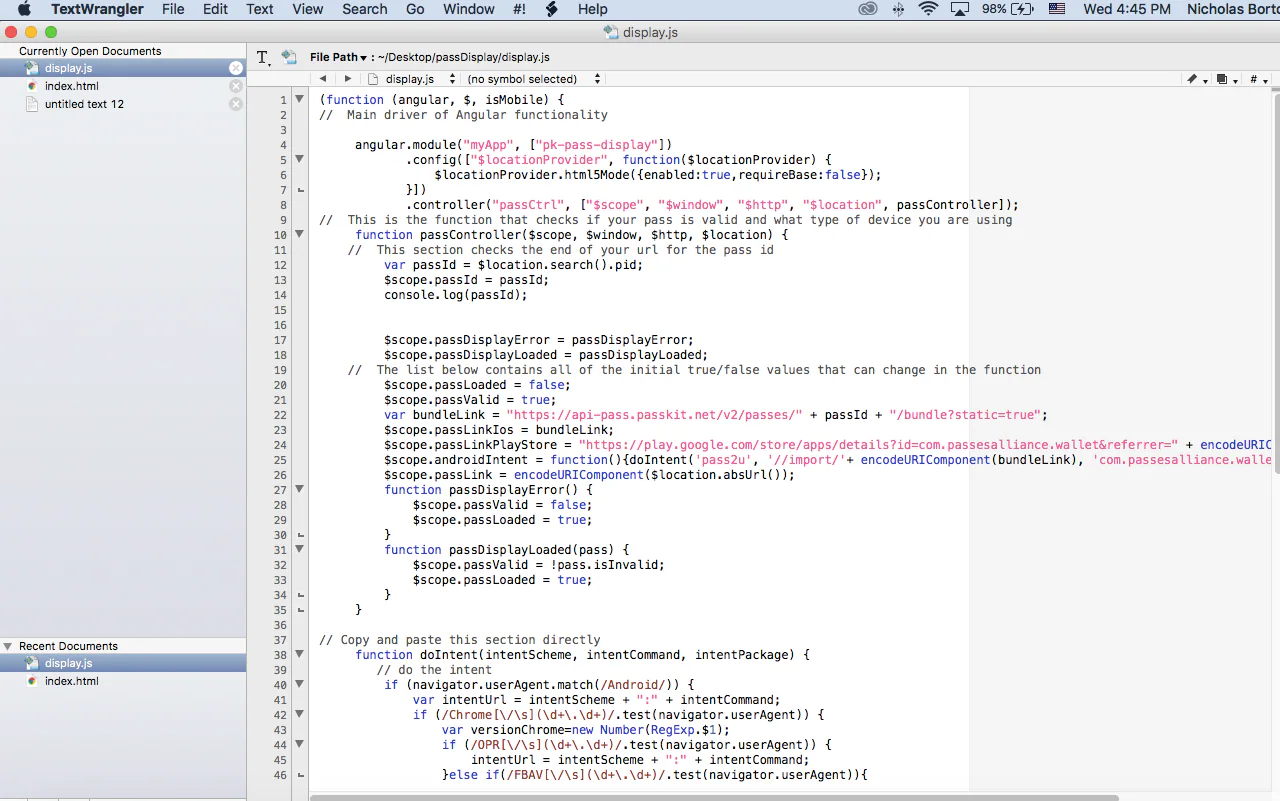Click the battery 98% status item
The height and width of the screenshot is (801, 1280).
point(1008,9)
